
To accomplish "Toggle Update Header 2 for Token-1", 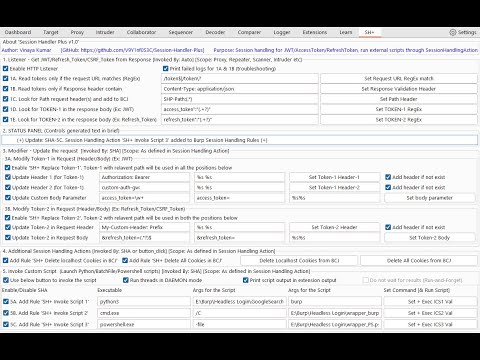I will point(7,187).
